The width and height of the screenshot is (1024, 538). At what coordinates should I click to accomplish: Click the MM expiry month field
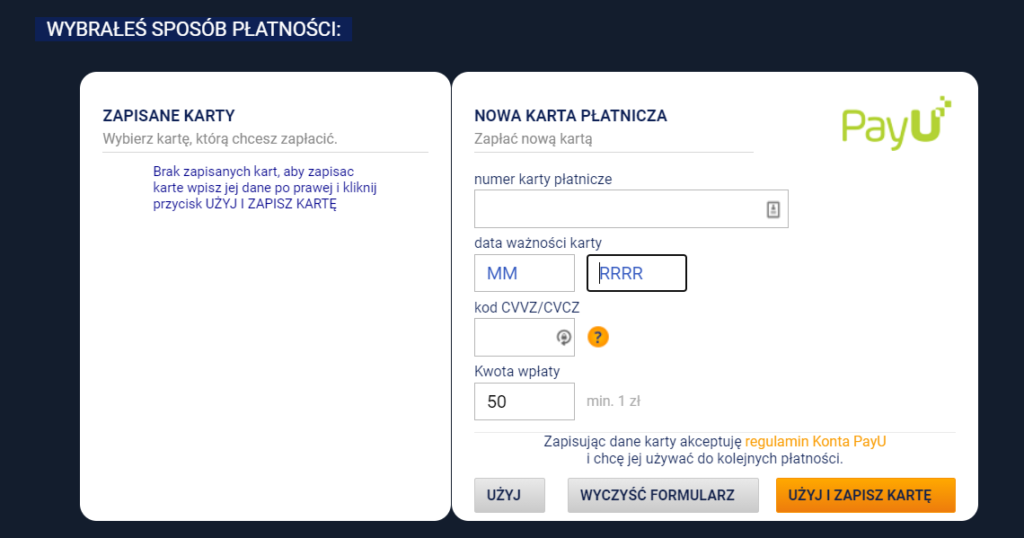(x=524, y=273)
